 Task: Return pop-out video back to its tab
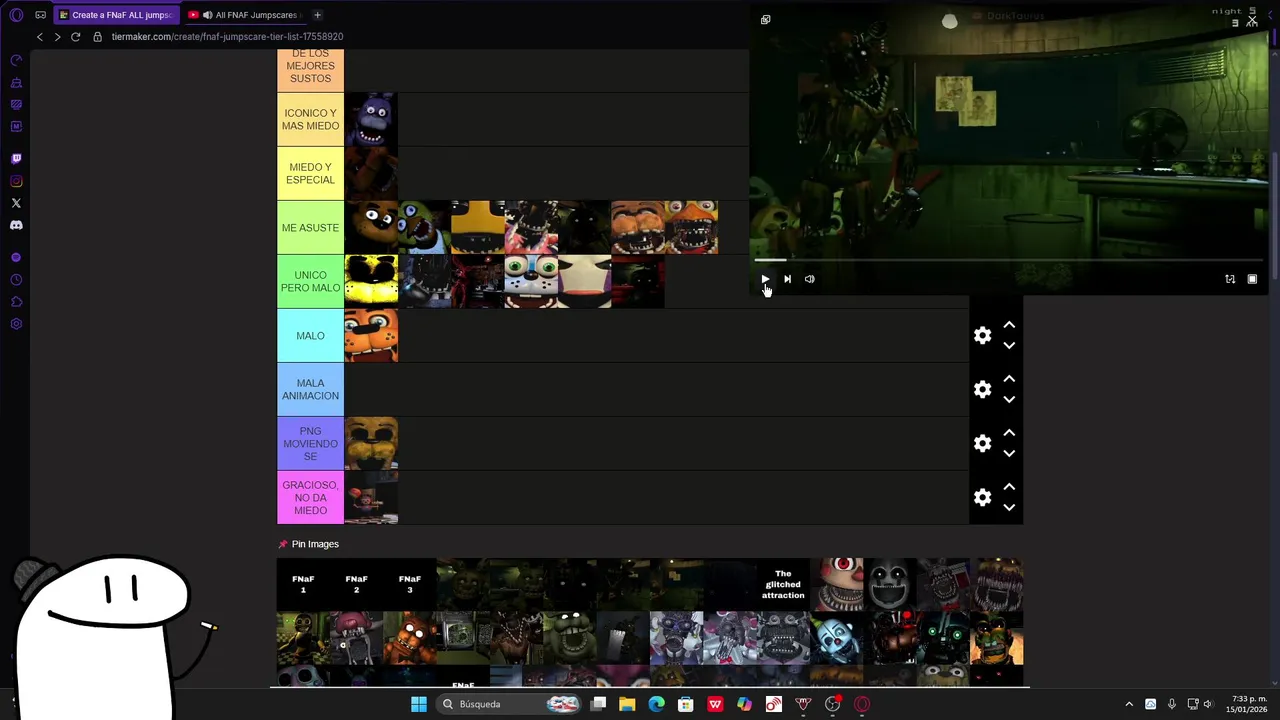coord(766,20)
